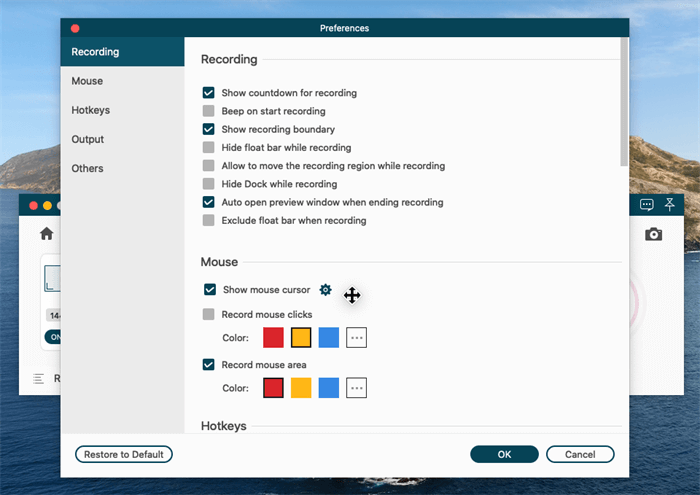This screenshot has width=700, height=495.
Task: Click the home icon in main window
Action: (46, 234)
